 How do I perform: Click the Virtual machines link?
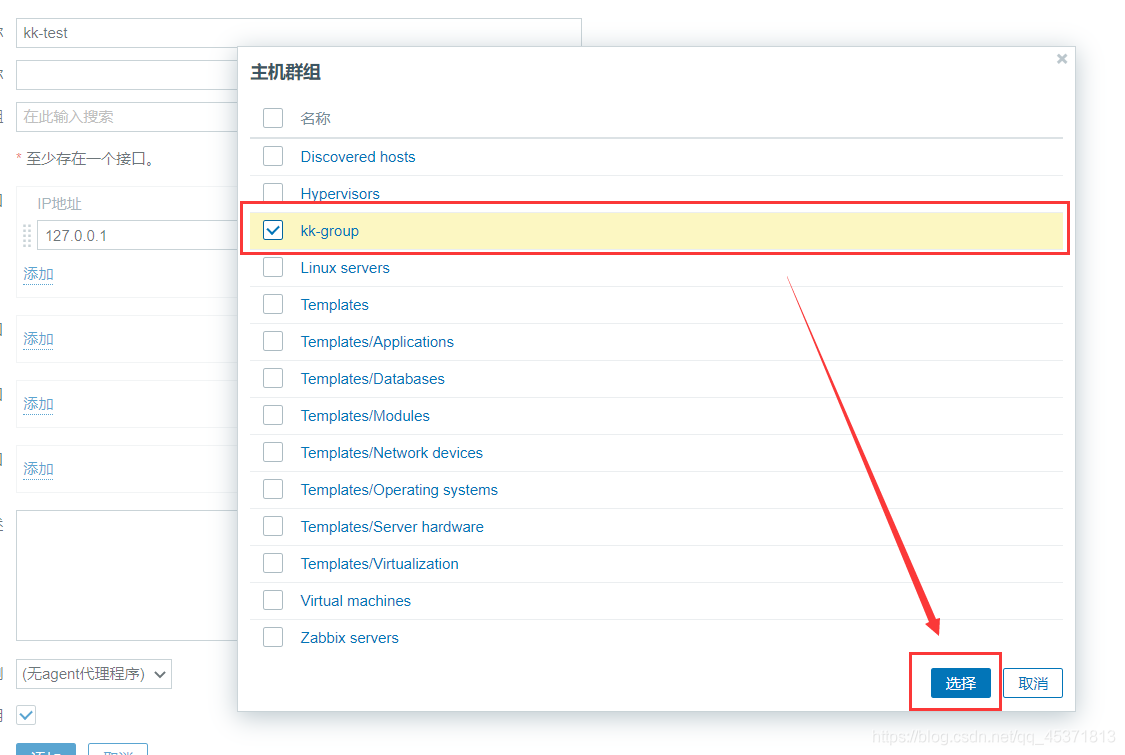pyautogui.click(x=355, y=601)
